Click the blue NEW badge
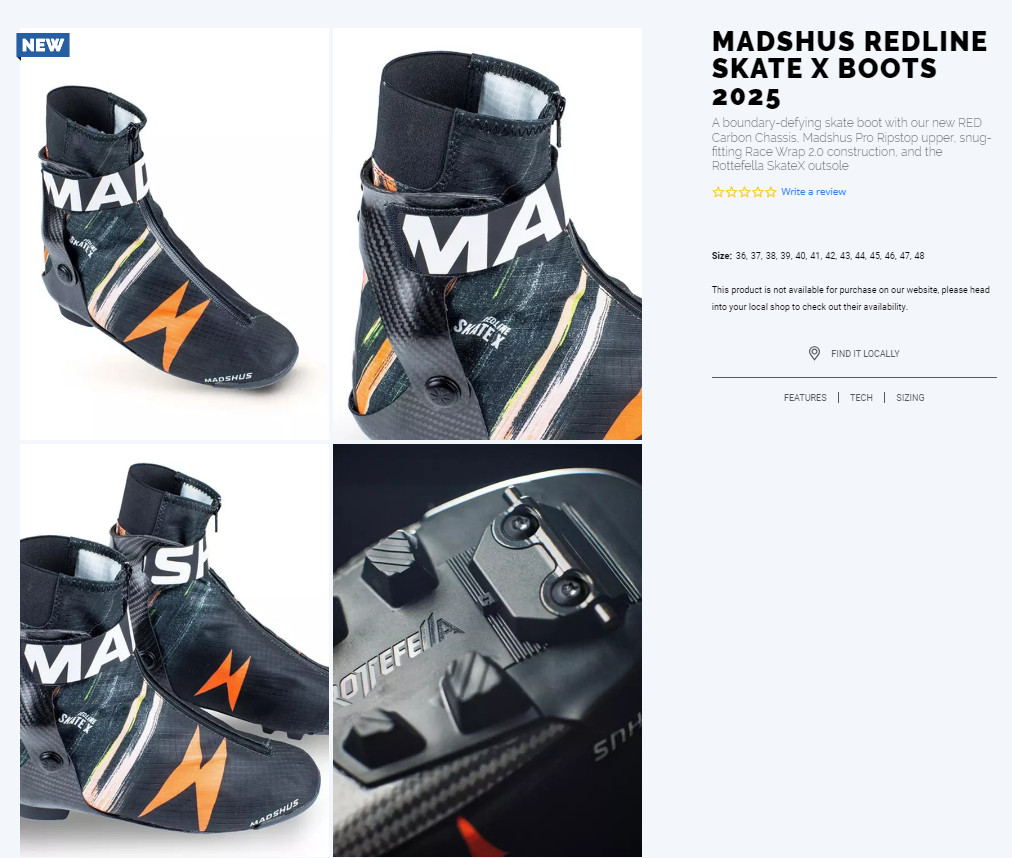Screen dimensions: 1012x858 click(x=43, y=45)
